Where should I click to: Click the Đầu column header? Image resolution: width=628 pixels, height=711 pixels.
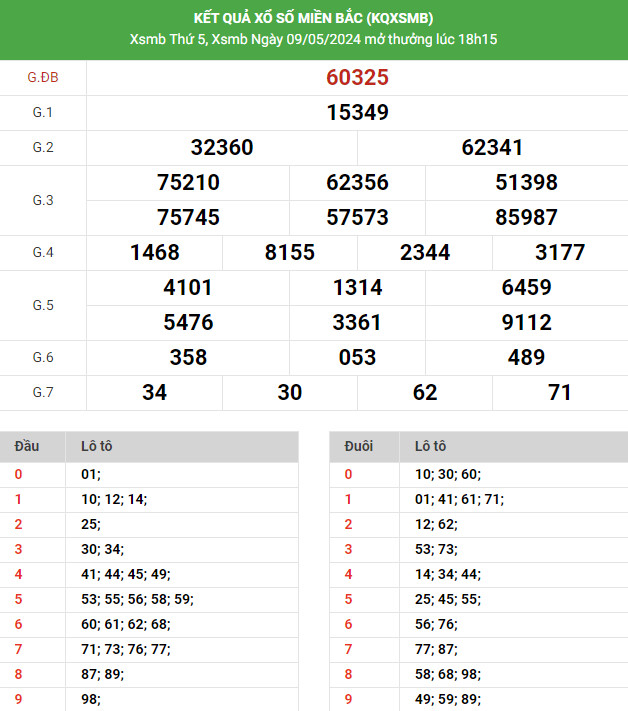27,446
